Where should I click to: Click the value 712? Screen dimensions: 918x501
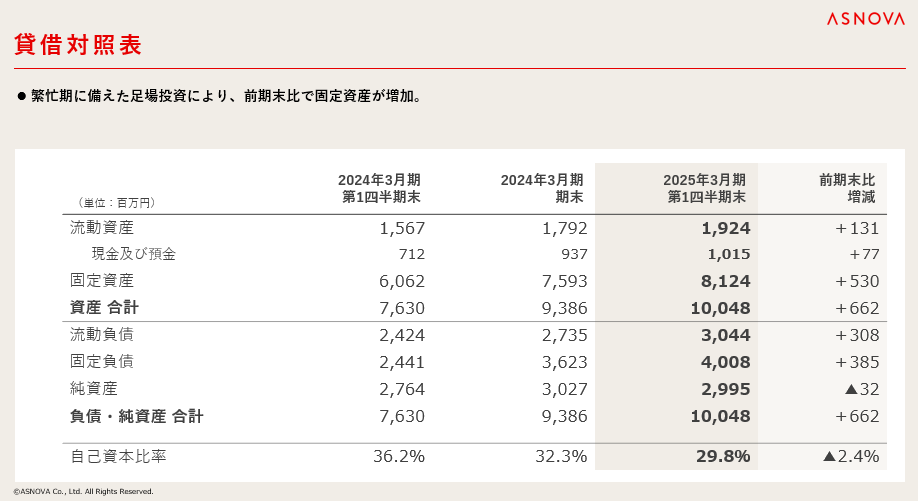point(412,254)
